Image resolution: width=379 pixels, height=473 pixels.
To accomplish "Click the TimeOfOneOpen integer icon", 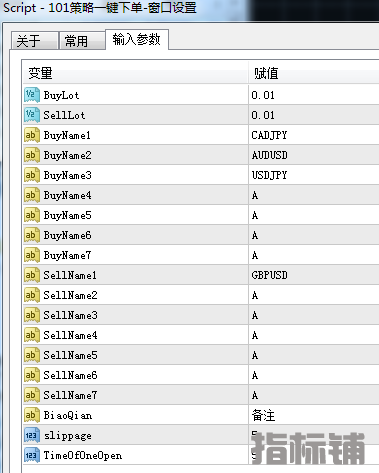I will (x=32, y=455).
